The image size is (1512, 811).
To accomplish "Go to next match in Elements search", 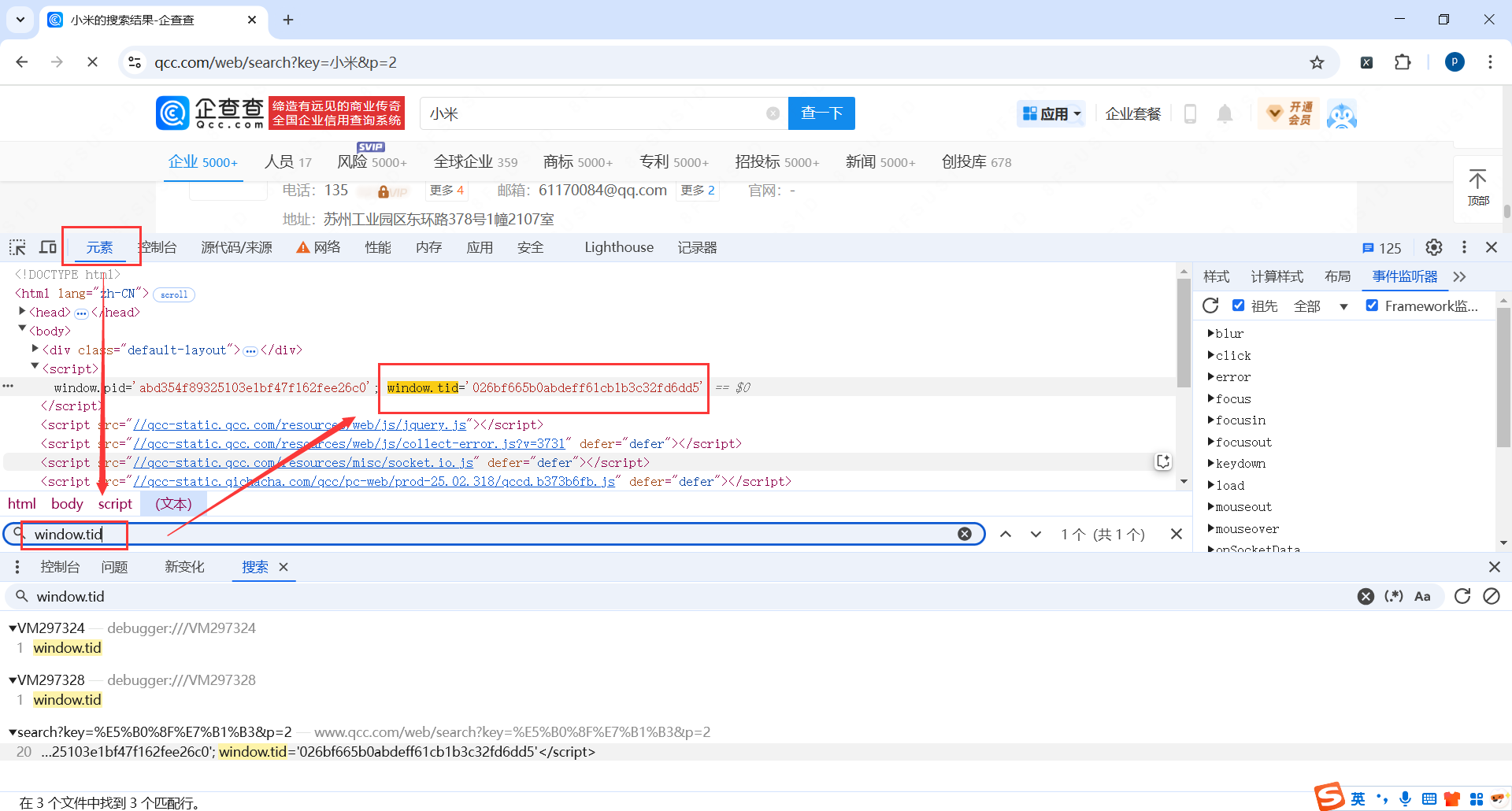I will pyautogui.click(x=1036, y=534).
